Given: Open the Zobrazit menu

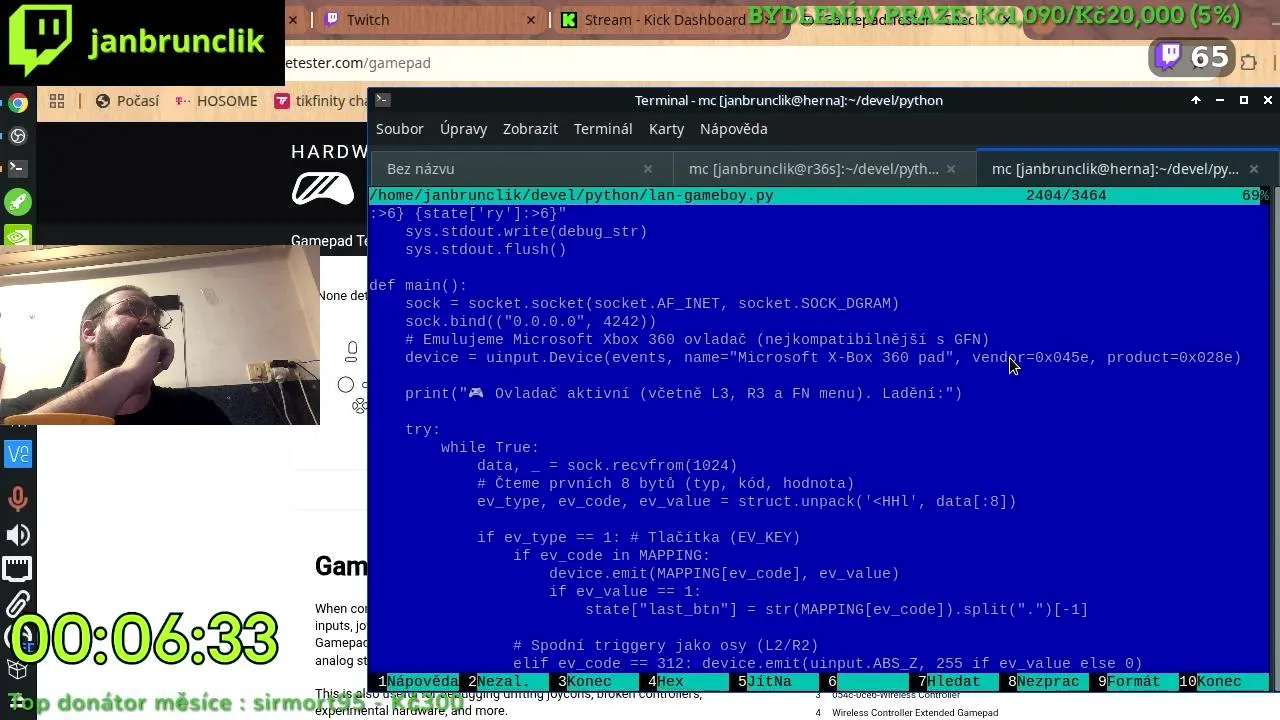Looking at the screenshot, I should [530, 129].
